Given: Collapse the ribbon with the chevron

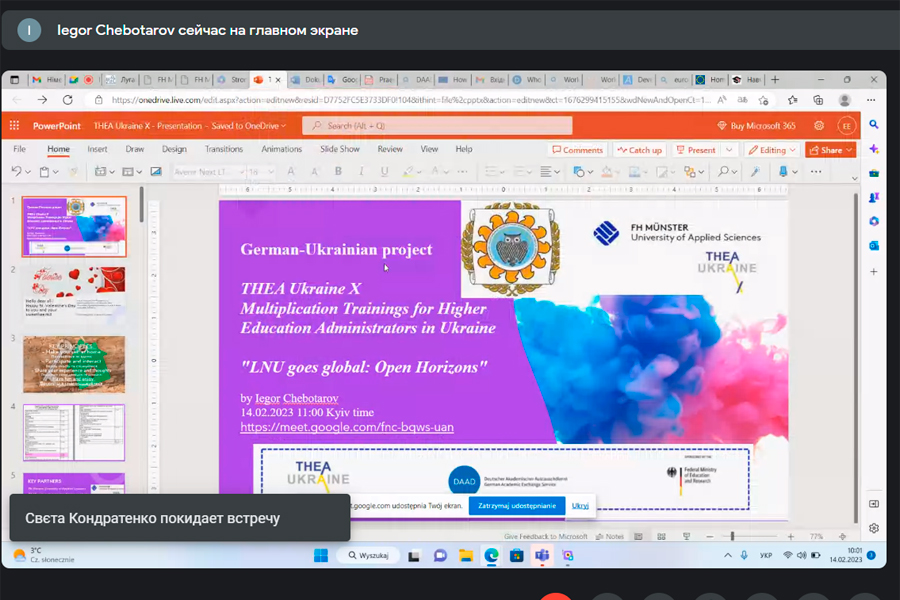Looking at the screenshot, I should [854, 179].
